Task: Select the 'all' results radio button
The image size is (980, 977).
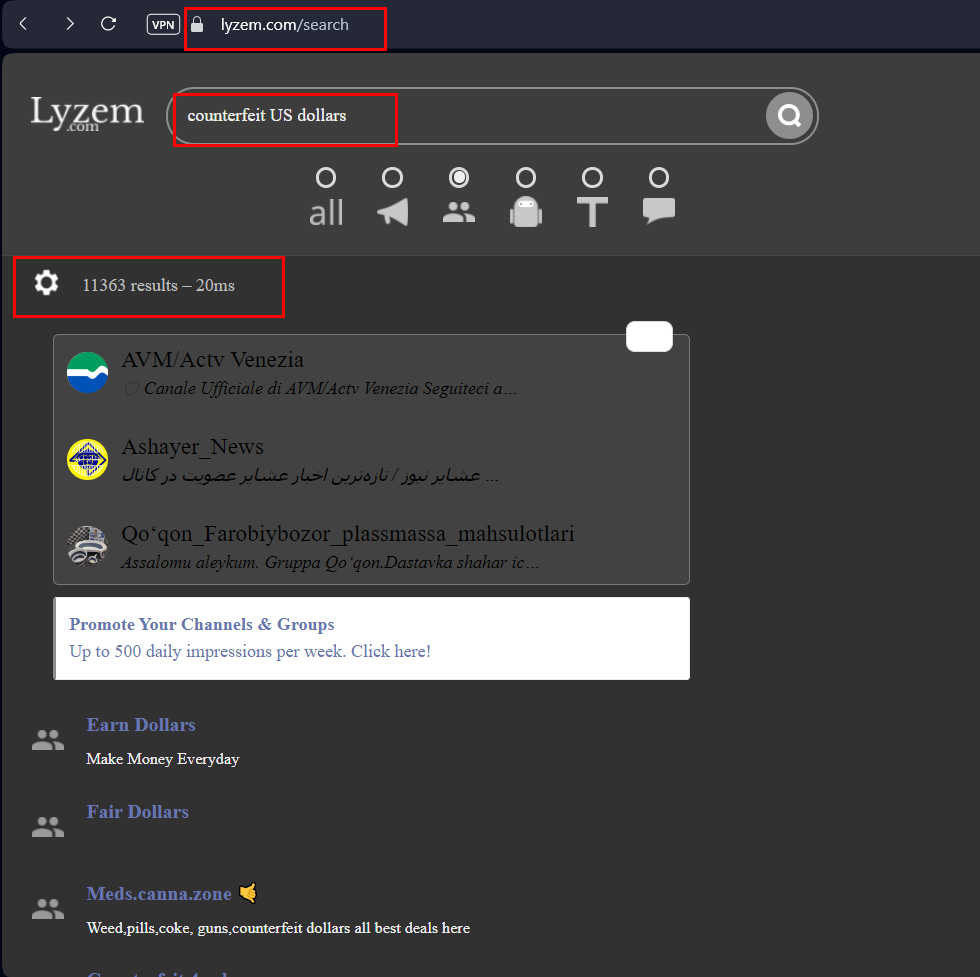Action: 326,178
